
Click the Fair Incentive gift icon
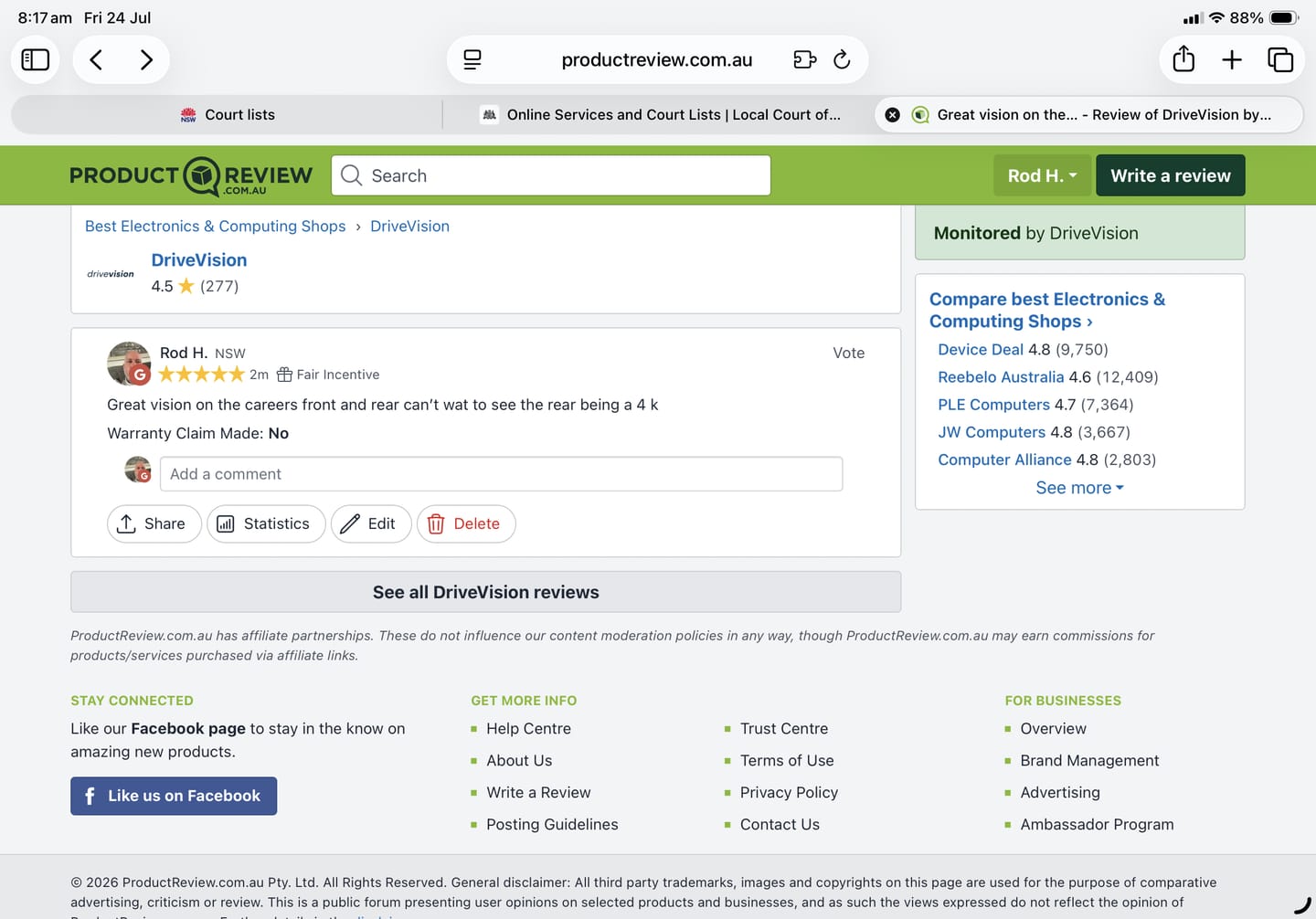[284, 375]
